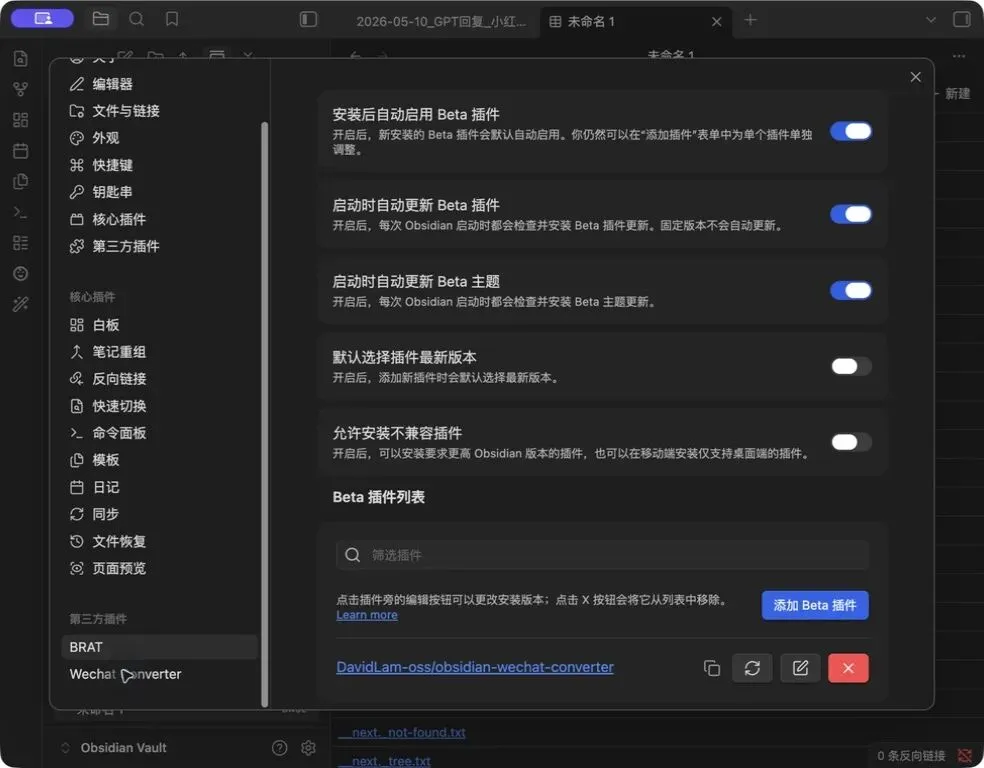This screenshot has height=768, width=984.
Task: Toggle the left sidebar icon
Action: tap(308, 19)
